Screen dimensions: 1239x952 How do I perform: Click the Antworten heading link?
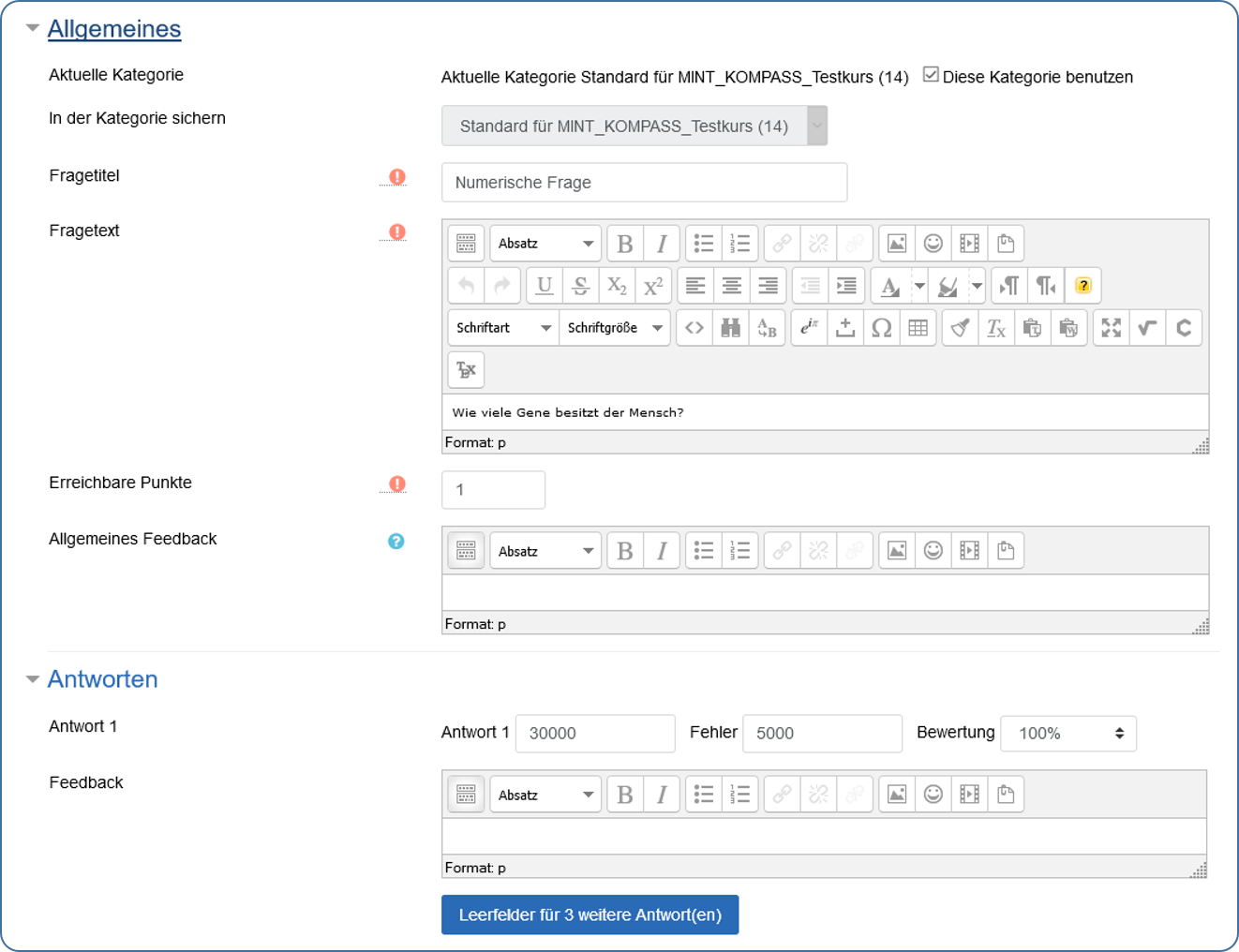point(103,679)
